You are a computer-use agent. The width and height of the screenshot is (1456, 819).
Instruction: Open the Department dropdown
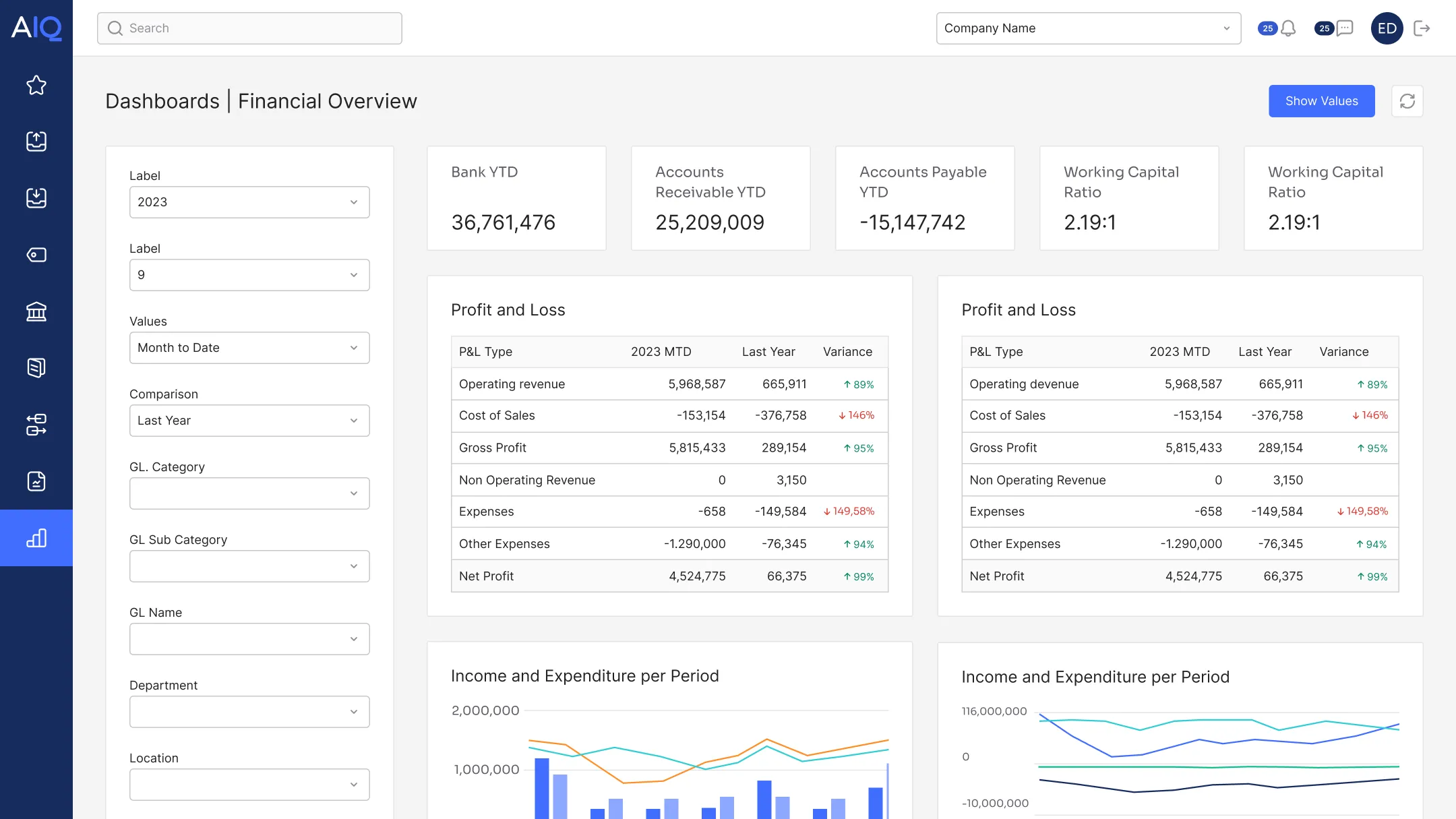[249, 712]
